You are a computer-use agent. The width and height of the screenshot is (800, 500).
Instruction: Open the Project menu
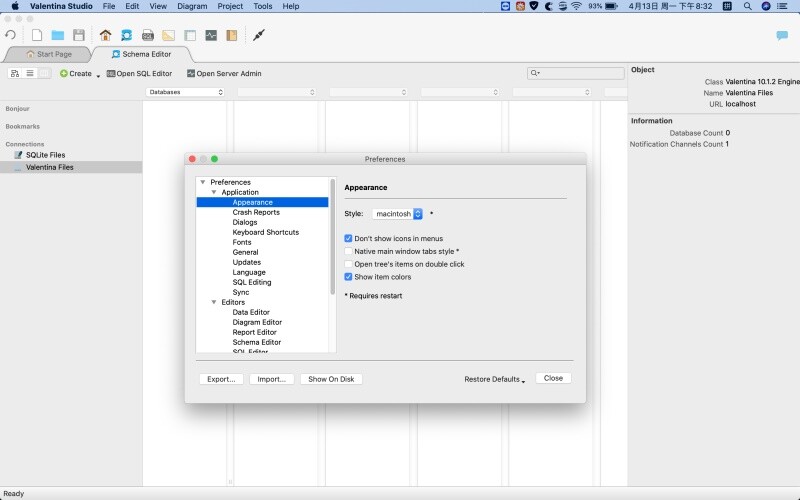[230, 6]
